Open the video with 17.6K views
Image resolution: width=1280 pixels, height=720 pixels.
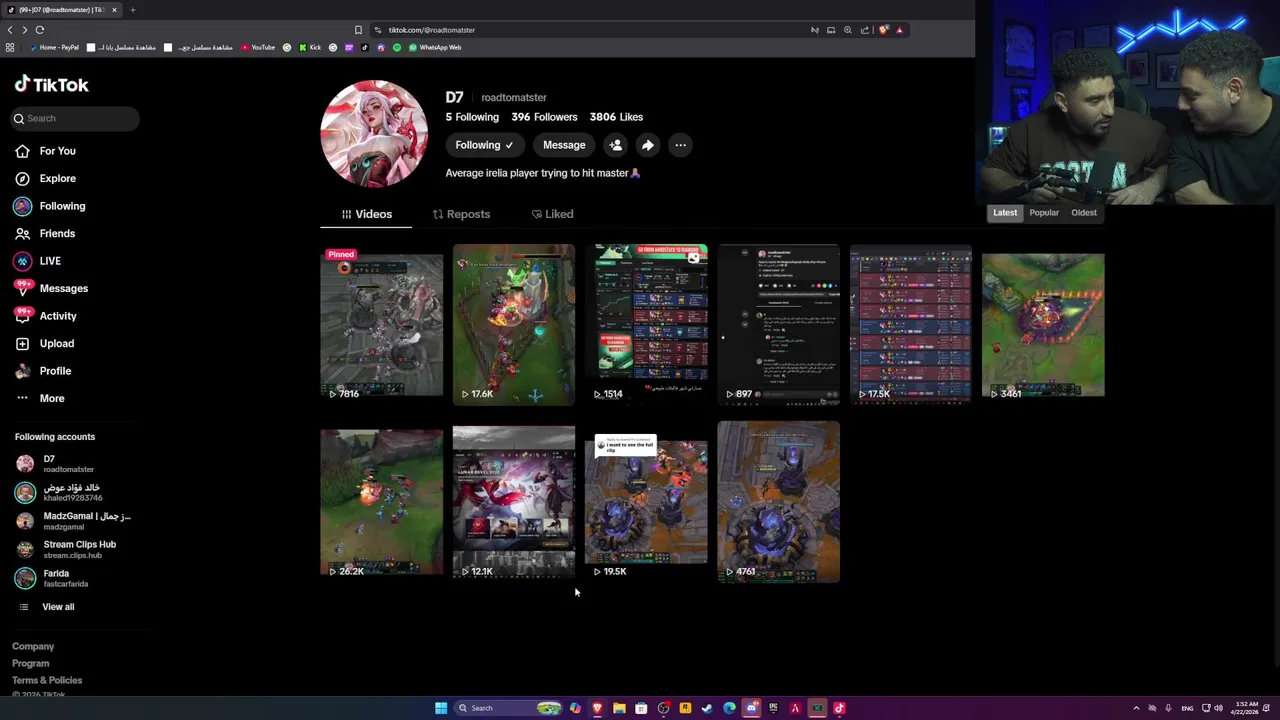[x=514, y=324]
